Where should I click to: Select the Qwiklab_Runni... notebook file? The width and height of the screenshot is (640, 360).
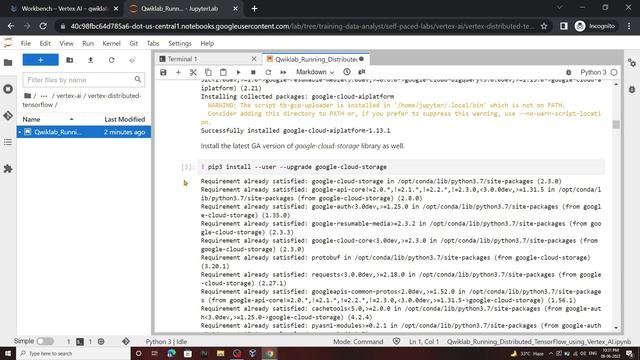coord(84,132)
